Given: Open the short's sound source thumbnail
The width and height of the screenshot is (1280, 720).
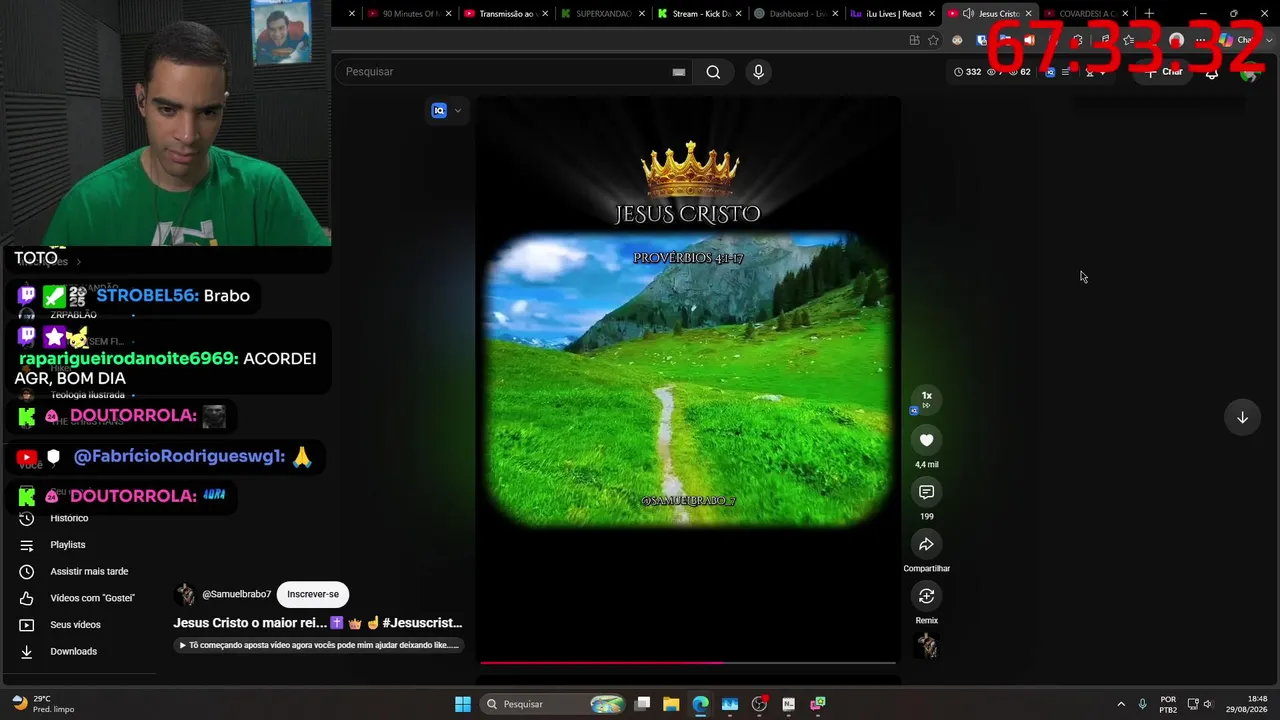Looking at the screenshot, I should (927, 646).
